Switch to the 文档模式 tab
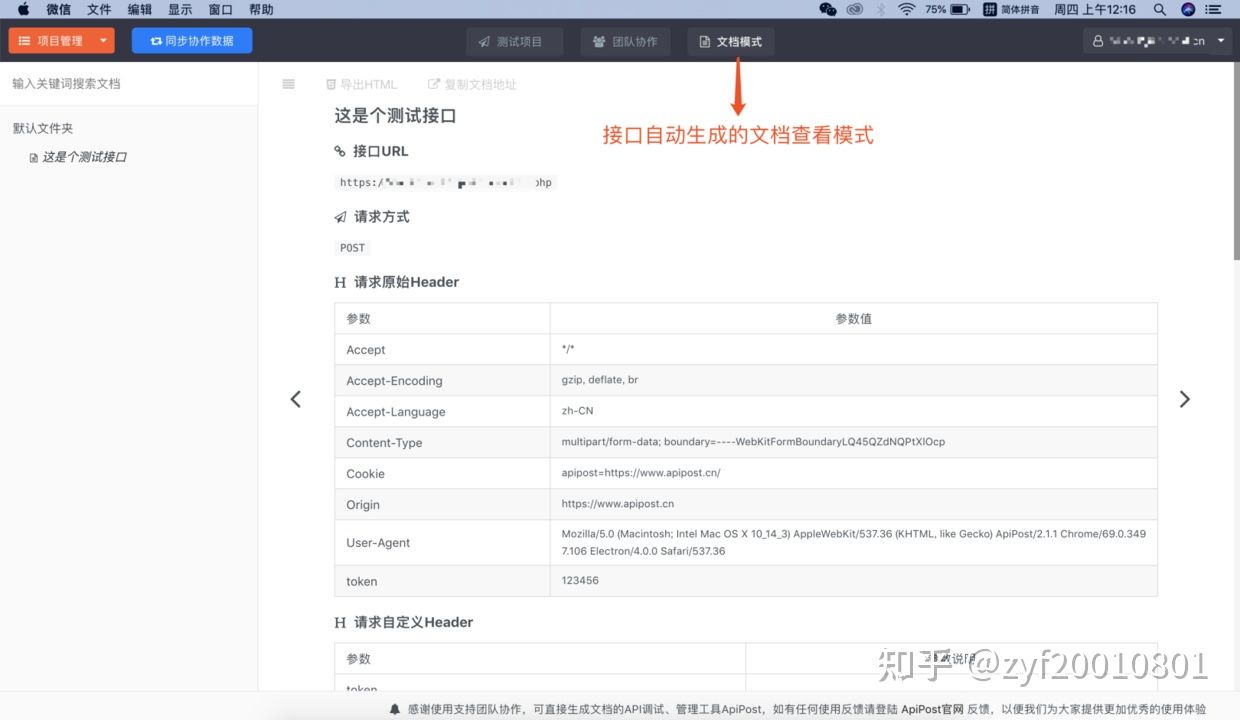Image resolution: width=1240 pixels, height=720 pixels. coord(731,42)
